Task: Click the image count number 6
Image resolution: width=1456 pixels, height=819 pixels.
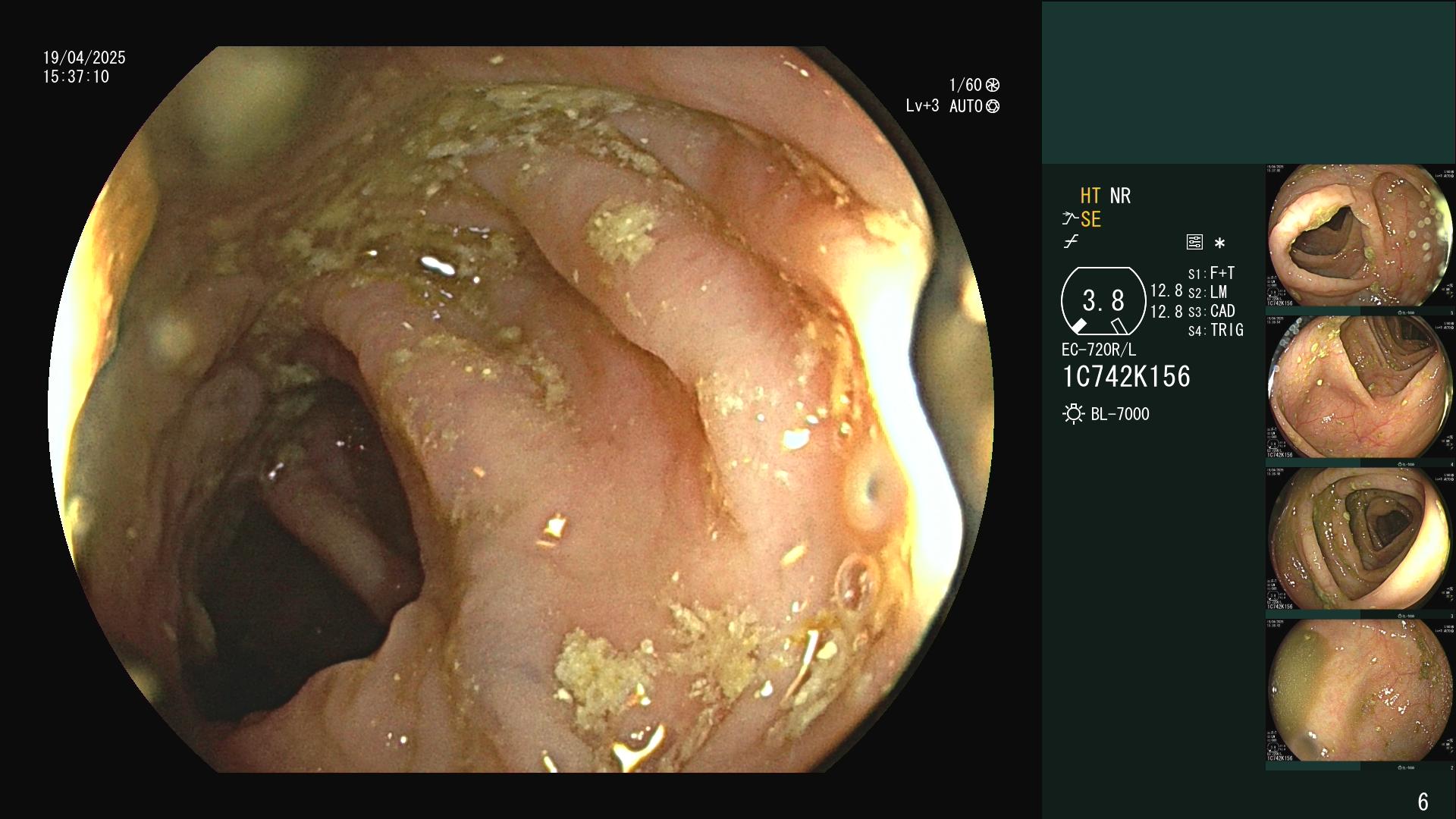Action: pyautogui.click(x=1423, y=802)
